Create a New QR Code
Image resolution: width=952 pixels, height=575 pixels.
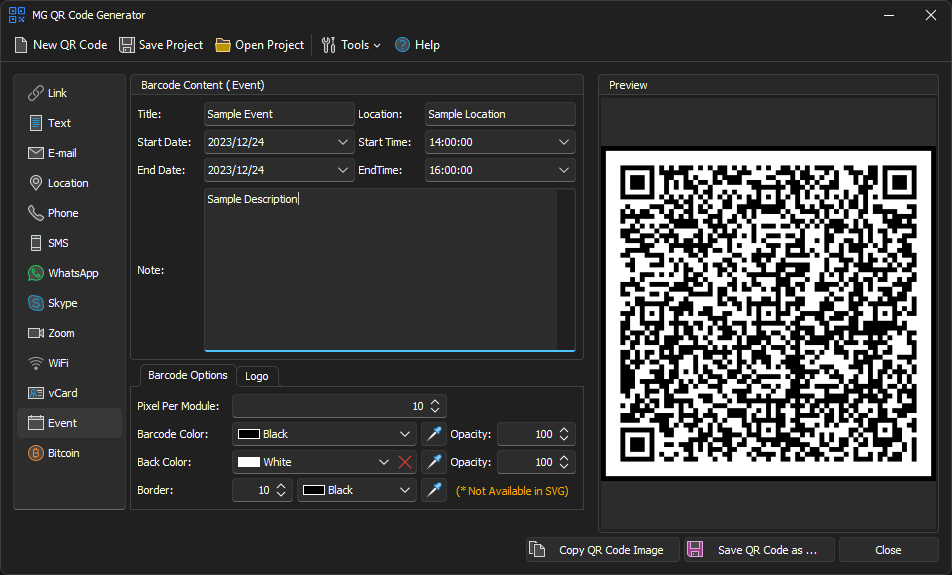61,45
